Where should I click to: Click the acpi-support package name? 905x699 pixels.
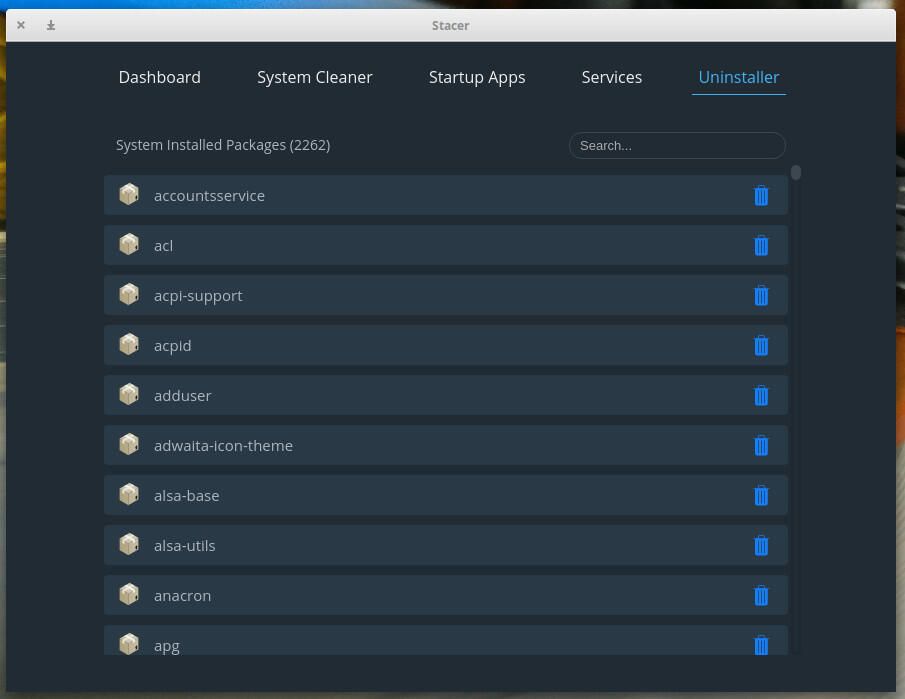(198, 296)
